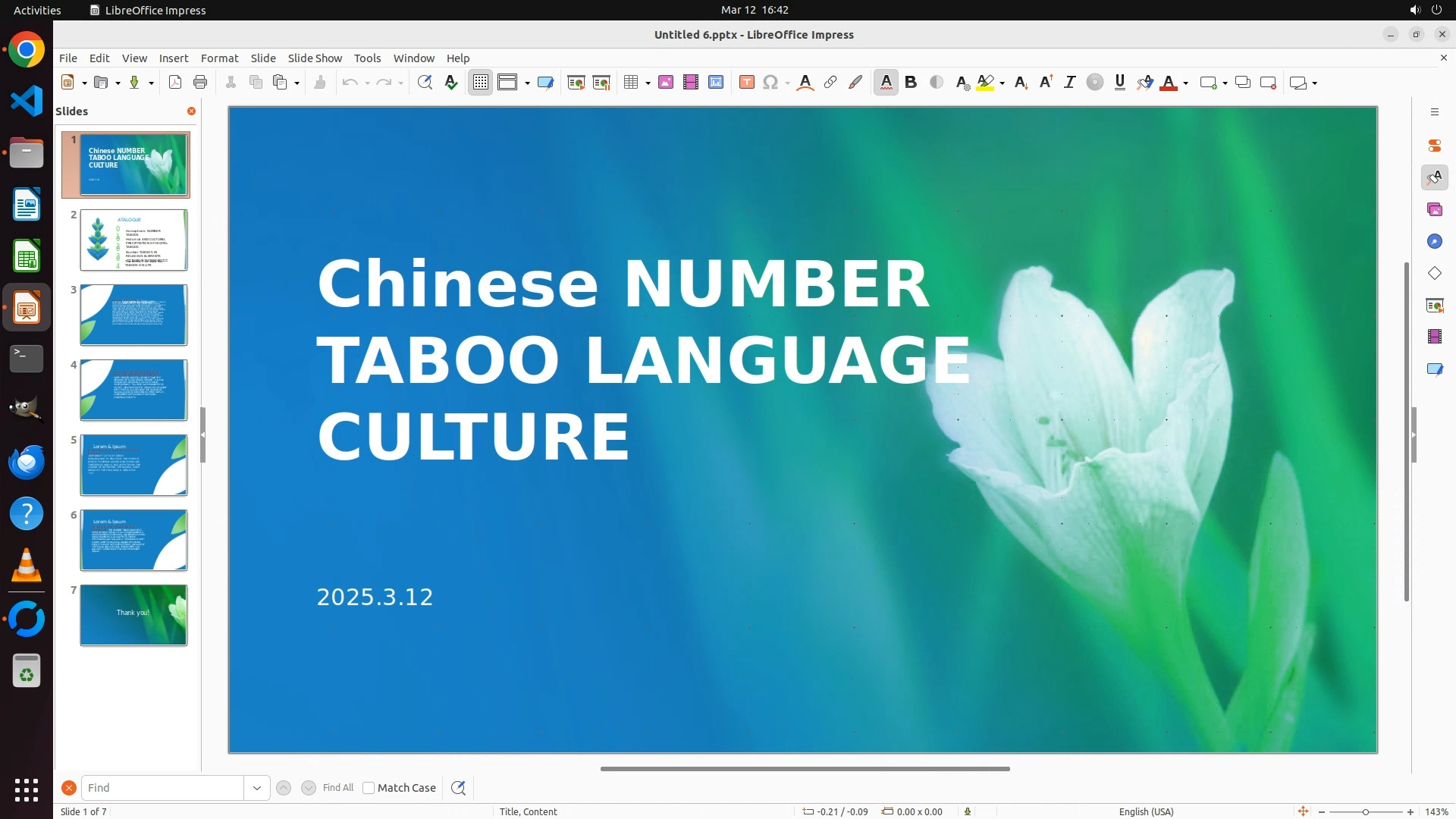Expand the Find history dropdown
Viewport: 1456px width, 819px height.
257,788
